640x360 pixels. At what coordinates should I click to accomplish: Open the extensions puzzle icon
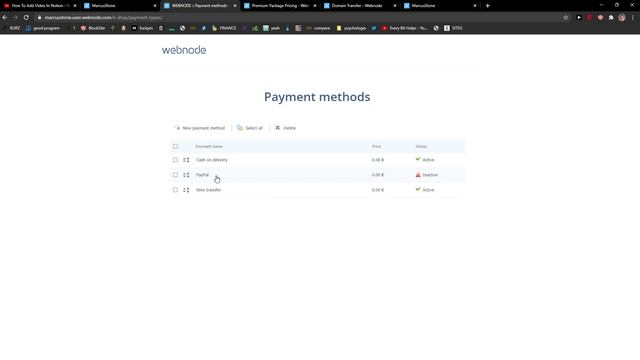(x=611, y=18)
